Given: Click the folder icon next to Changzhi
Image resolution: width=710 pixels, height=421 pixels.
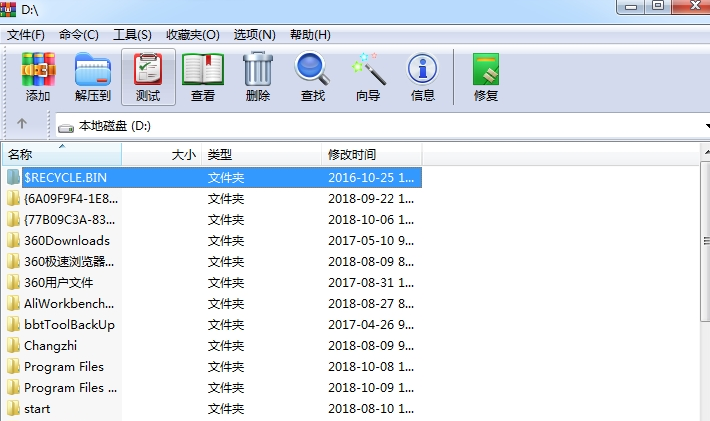Looking at the screenshot, I should pyautogui.click(x=14, y=345).
